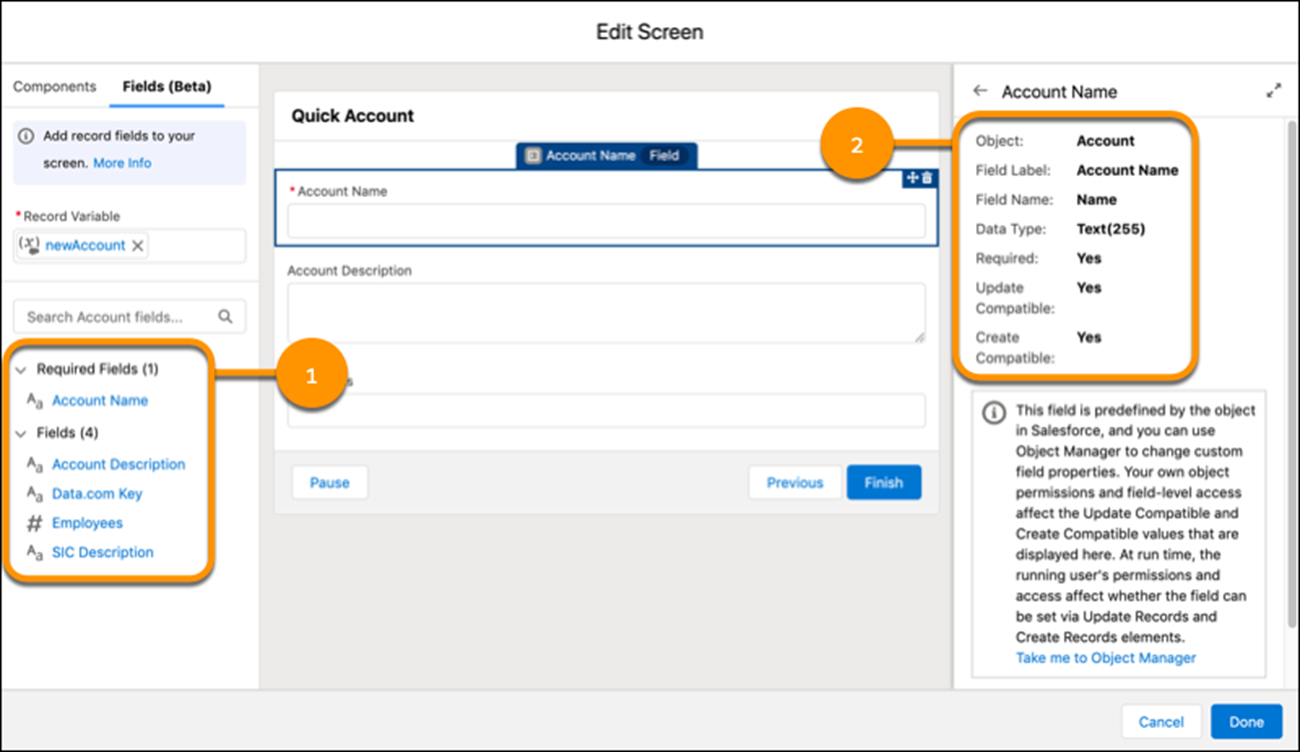Viewport: 1300px width, 752px height.
Task: Click the info icon next to 'Add record fields'
Action: click(x=24, y=135)
